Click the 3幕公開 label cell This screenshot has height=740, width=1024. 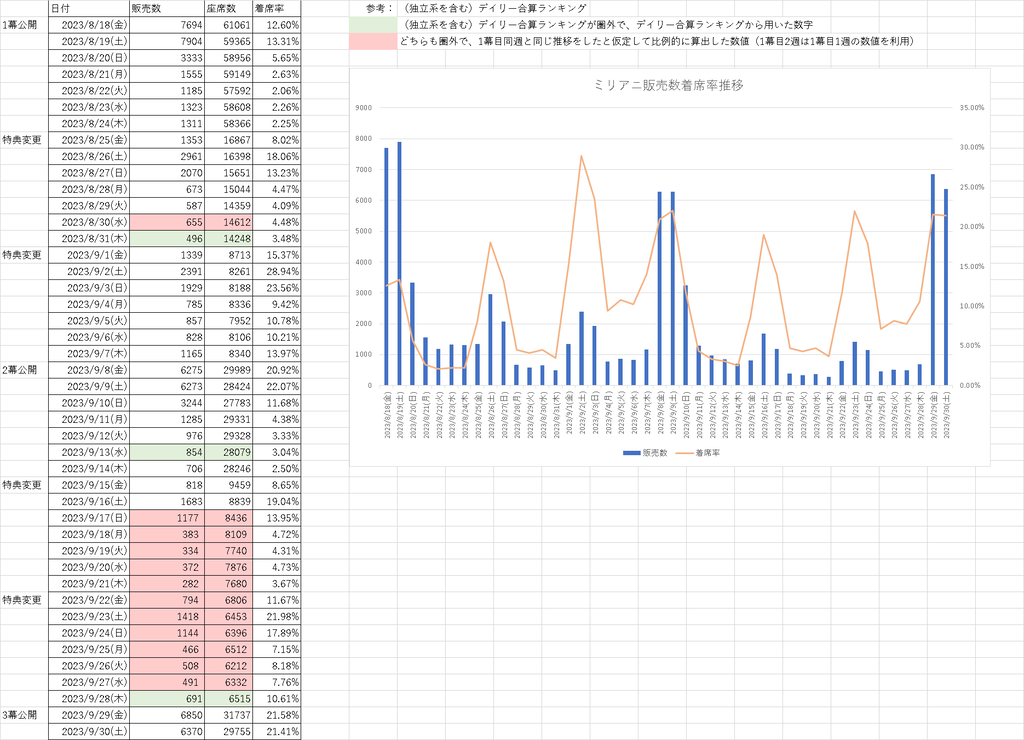[24, 715]
